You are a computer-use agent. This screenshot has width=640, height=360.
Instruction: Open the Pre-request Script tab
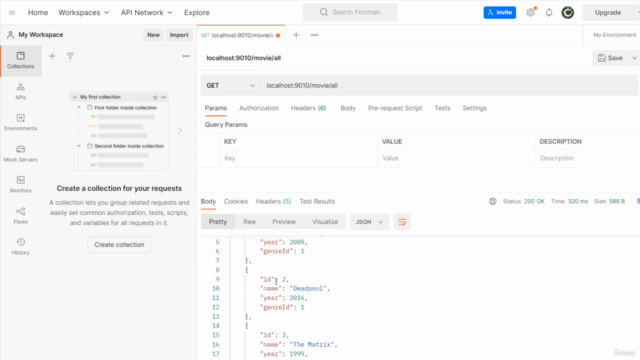395,108
